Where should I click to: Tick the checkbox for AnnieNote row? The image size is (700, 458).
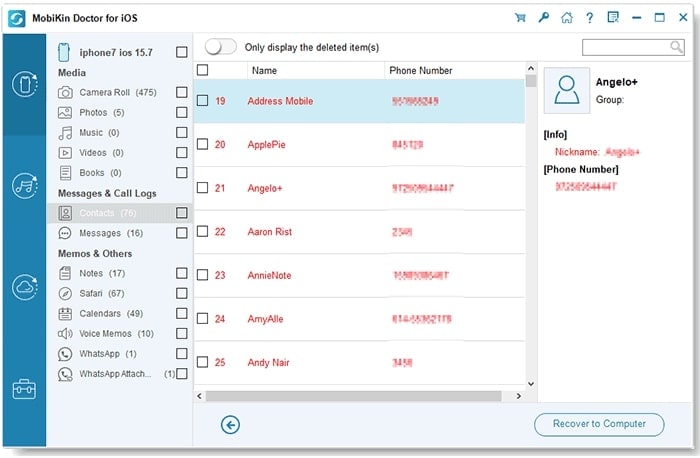203,275
